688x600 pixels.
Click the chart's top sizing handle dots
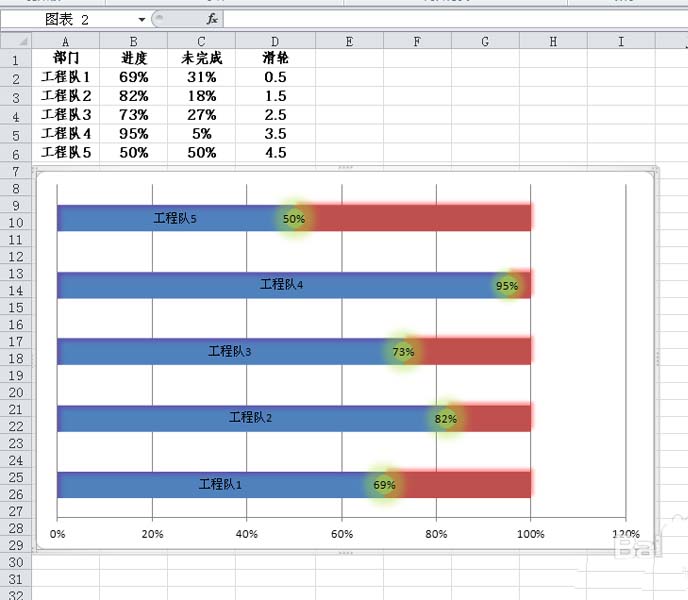click(346, 167)
